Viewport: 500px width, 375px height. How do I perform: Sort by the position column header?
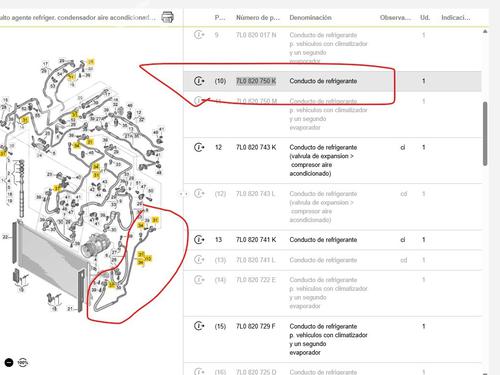click(220, 18)
